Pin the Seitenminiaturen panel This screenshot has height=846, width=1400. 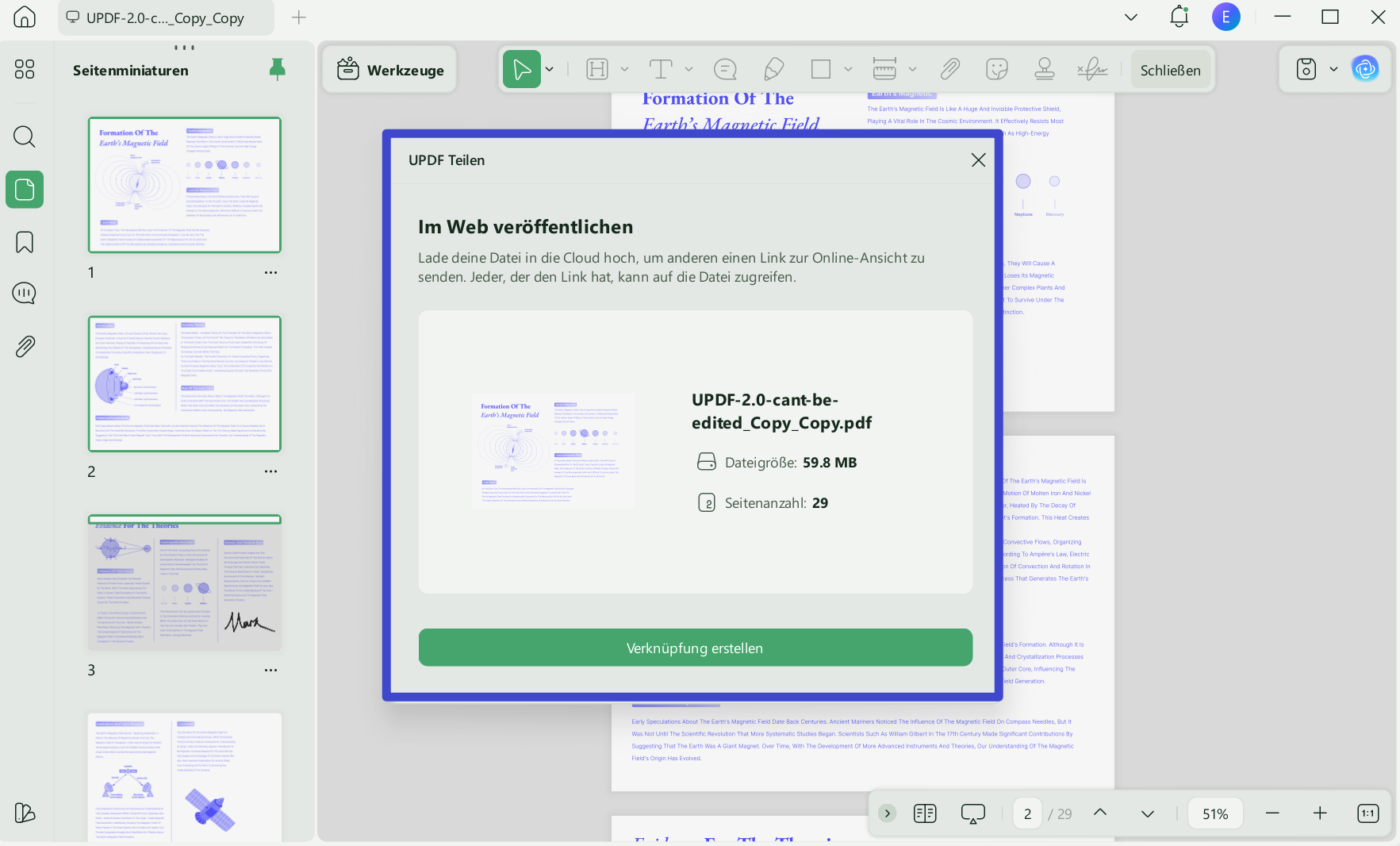277,70
